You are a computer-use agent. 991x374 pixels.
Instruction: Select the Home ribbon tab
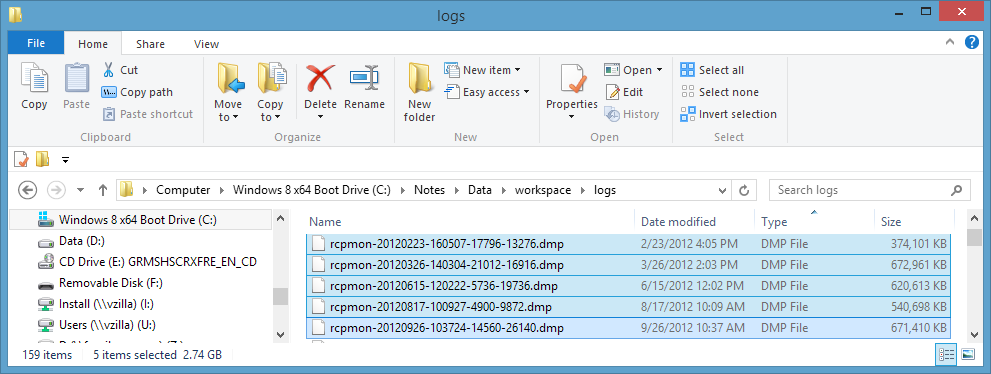[x=93, y=44]
